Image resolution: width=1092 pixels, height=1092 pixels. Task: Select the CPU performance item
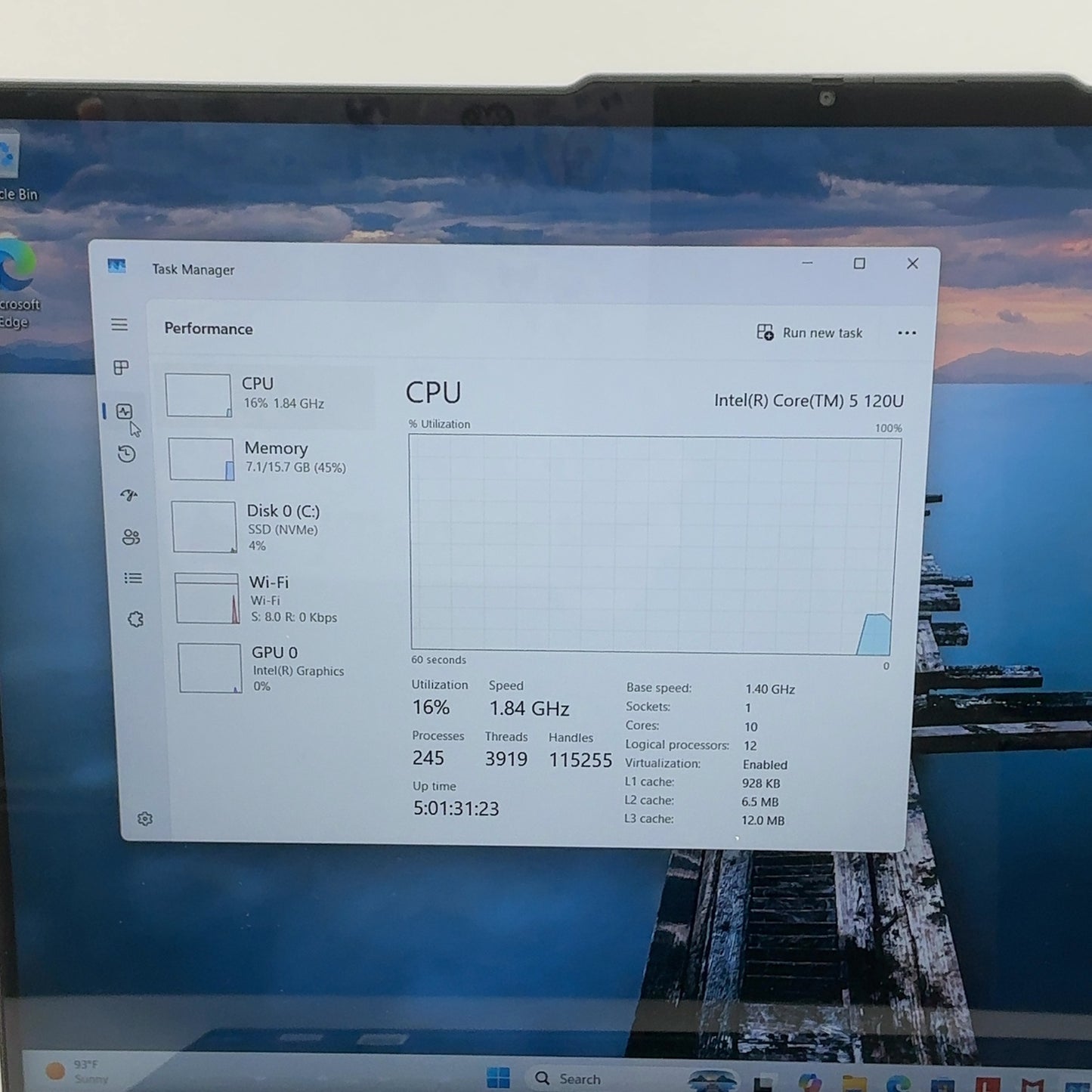point(269,394)
